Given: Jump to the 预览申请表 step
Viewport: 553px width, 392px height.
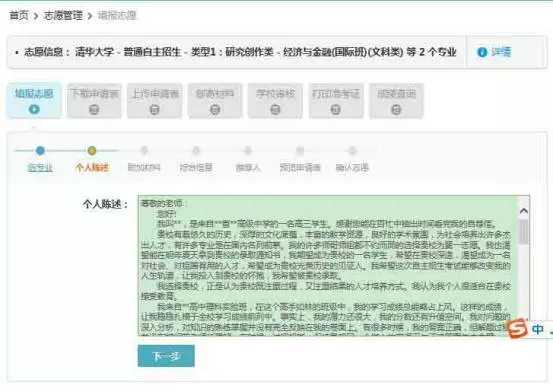Looking at the screenshot, I should tap(300, 168).
